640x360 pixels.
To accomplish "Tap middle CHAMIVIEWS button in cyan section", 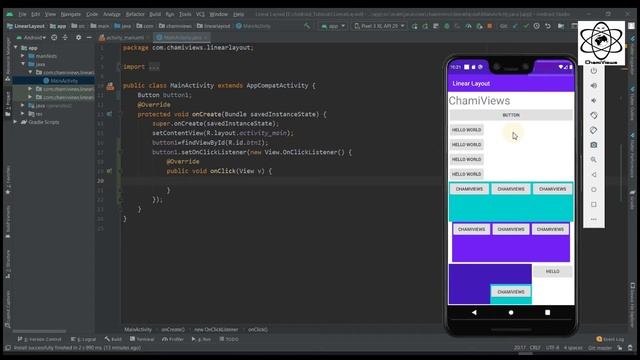I will [511, 189].
